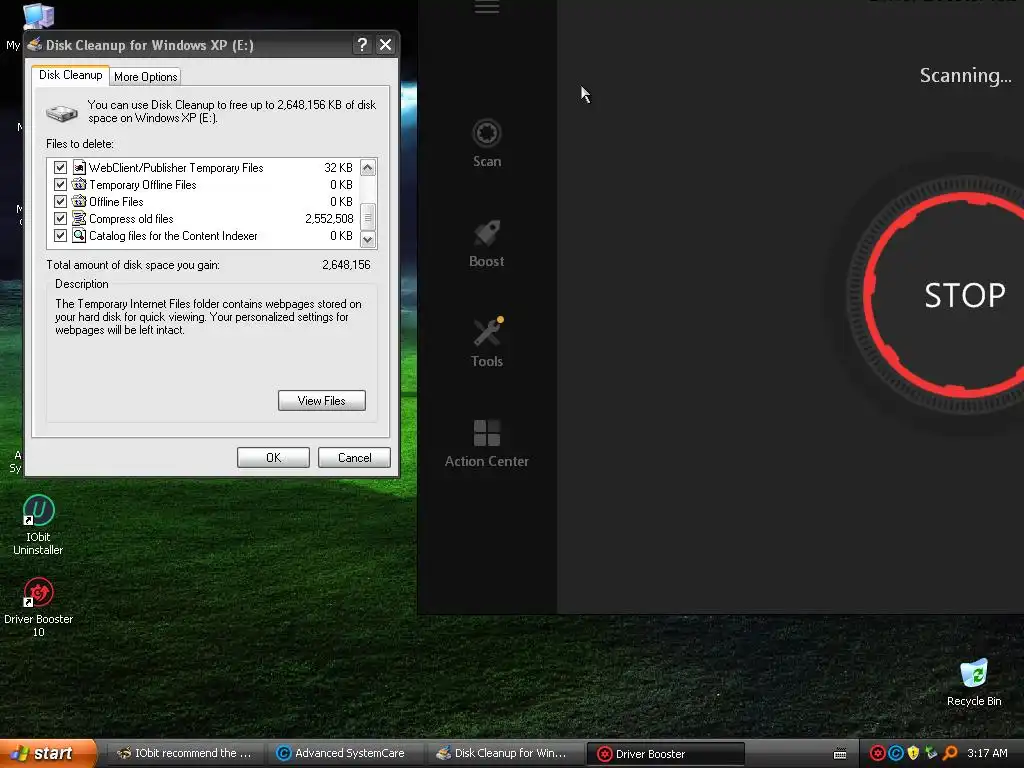
Task: Cancel the Disk Cleanup dialog
Action: (x=354, y=457)
